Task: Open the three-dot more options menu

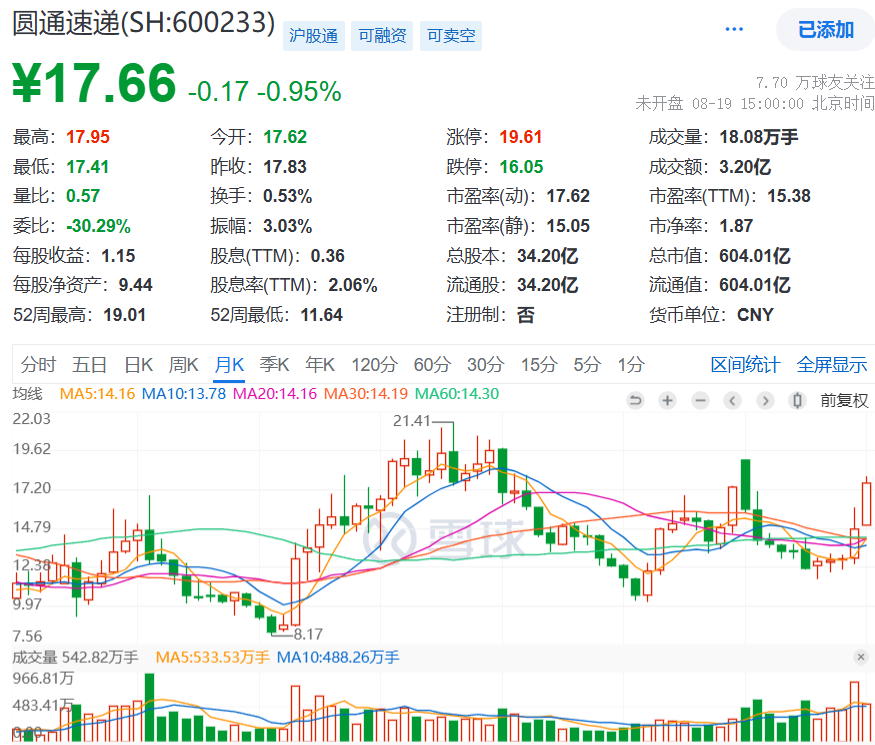Action: (734, 29)
